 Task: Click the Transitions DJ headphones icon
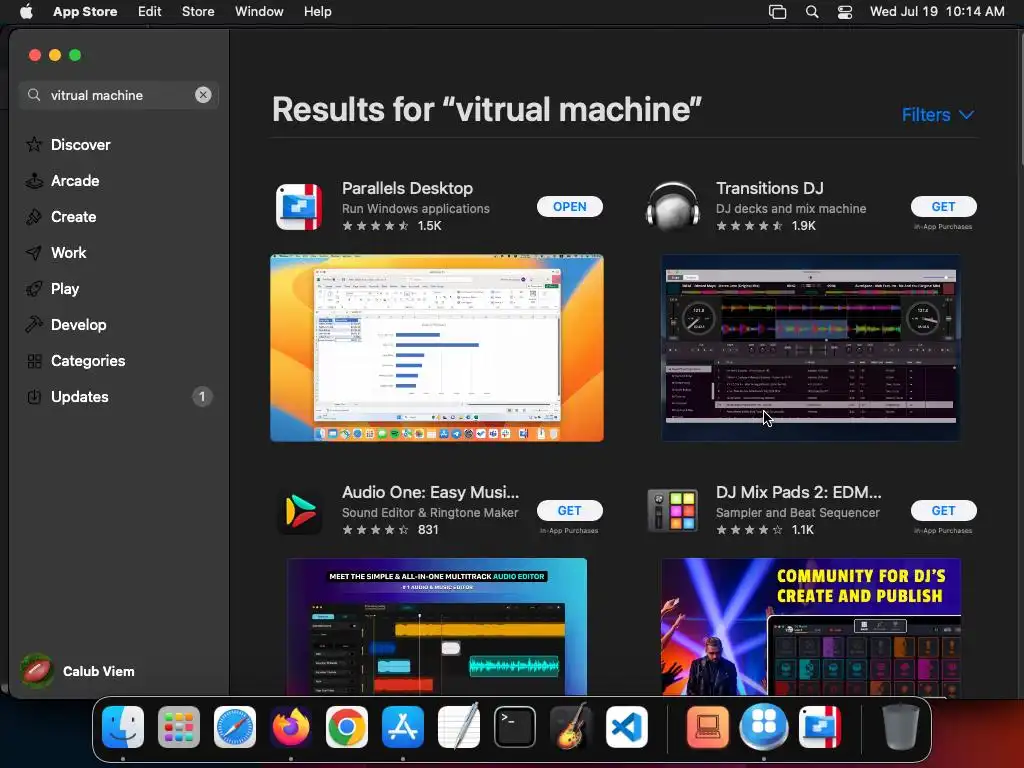673,207
